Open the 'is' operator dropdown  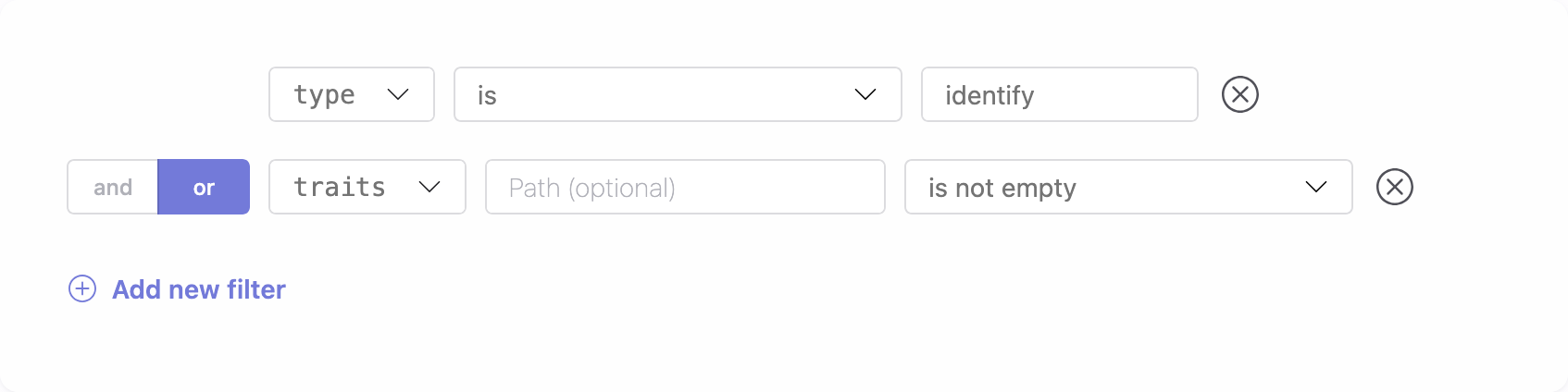(x=677, y=94)
